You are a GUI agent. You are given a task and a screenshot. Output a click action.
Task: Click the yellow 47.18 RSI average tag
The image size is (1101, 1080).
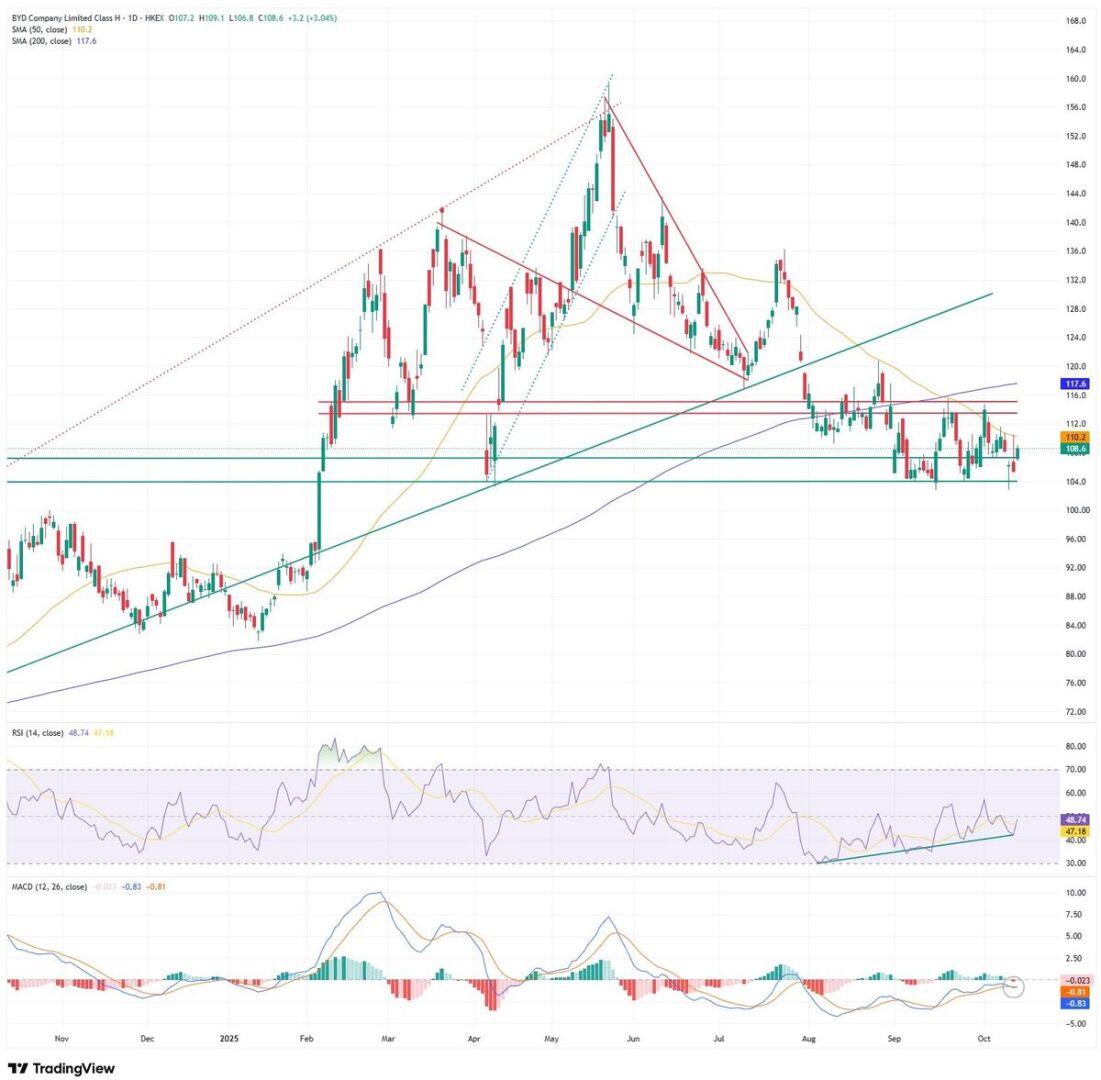coord(1075,831)
